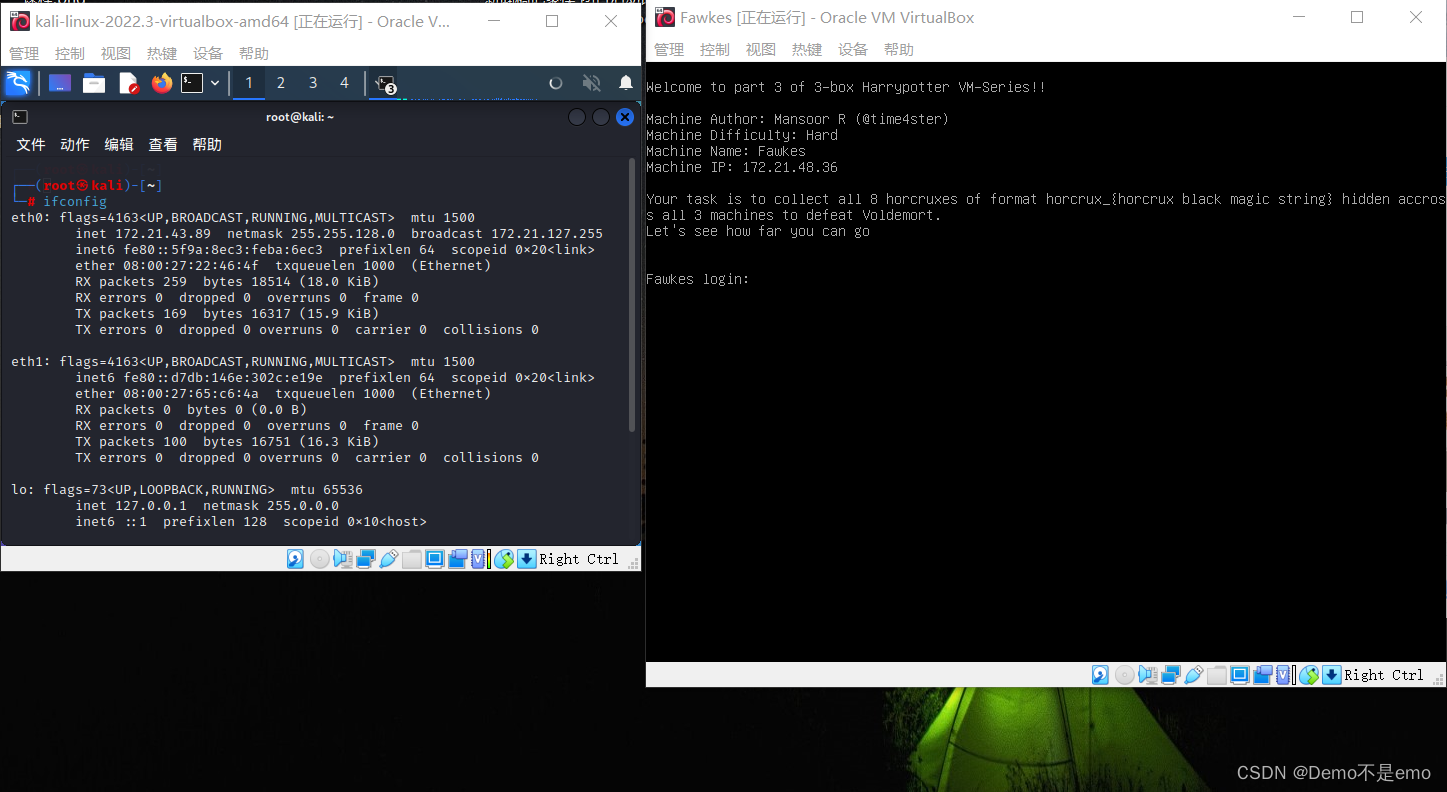Open terminal emulator from Kali panel
Image resolution: width=1447 pixels, height=792 pixels.
pyautogui.click(x=192, y=83)
